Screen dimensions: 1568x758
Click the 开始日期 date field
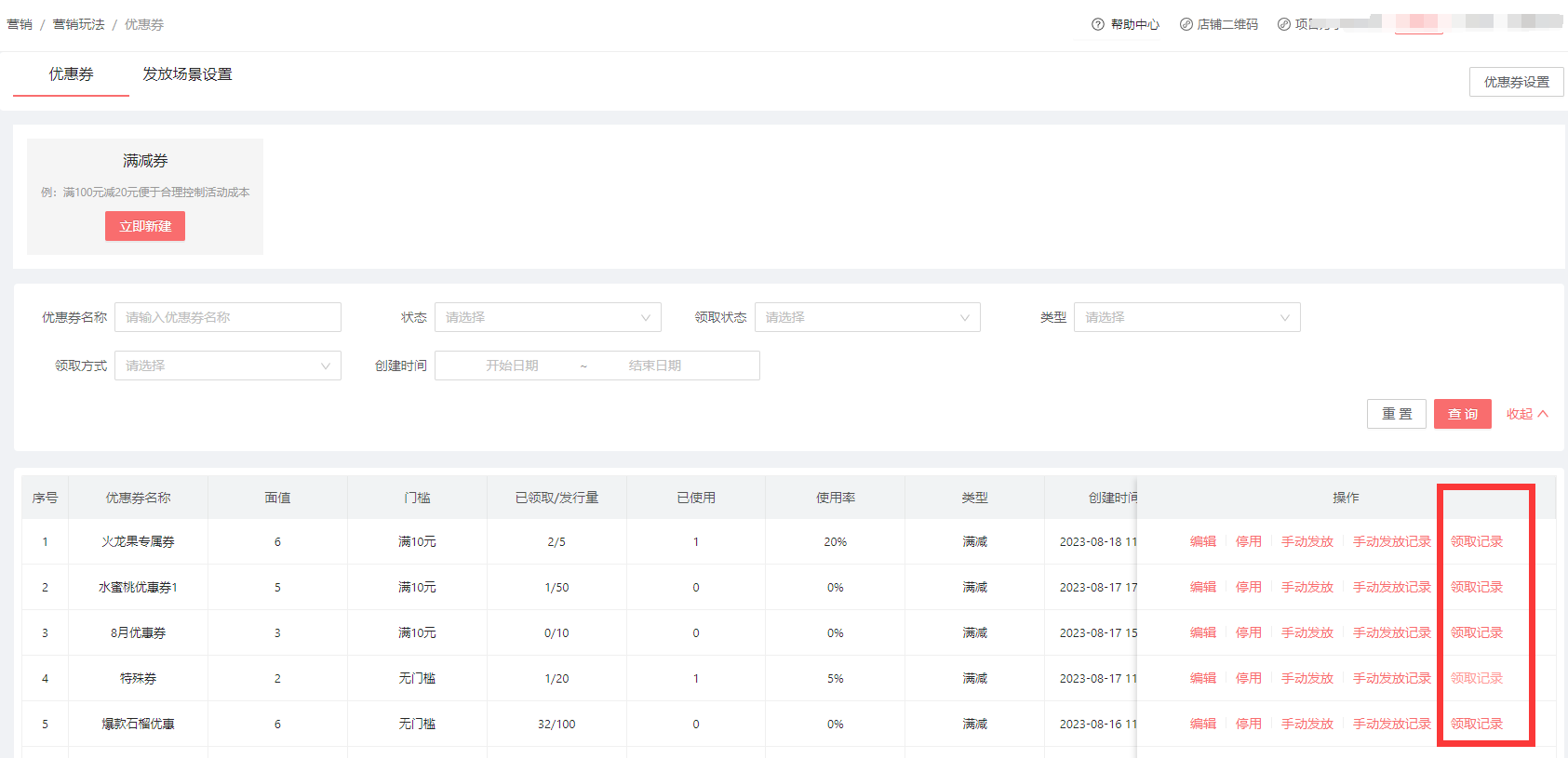[x=512, y=366]
